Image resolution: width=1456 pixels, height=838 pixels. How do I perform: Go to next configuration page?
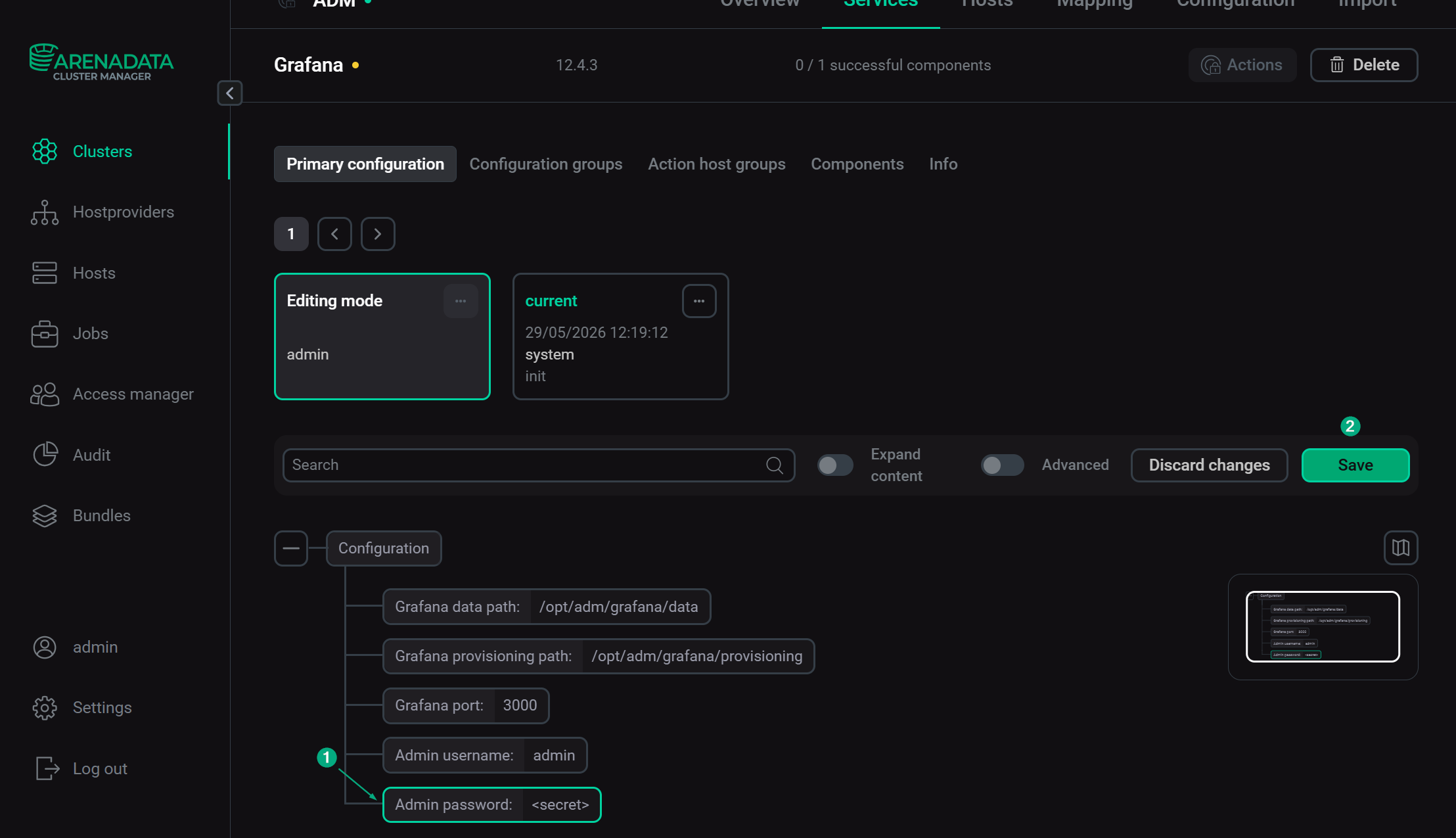[378, 234]
